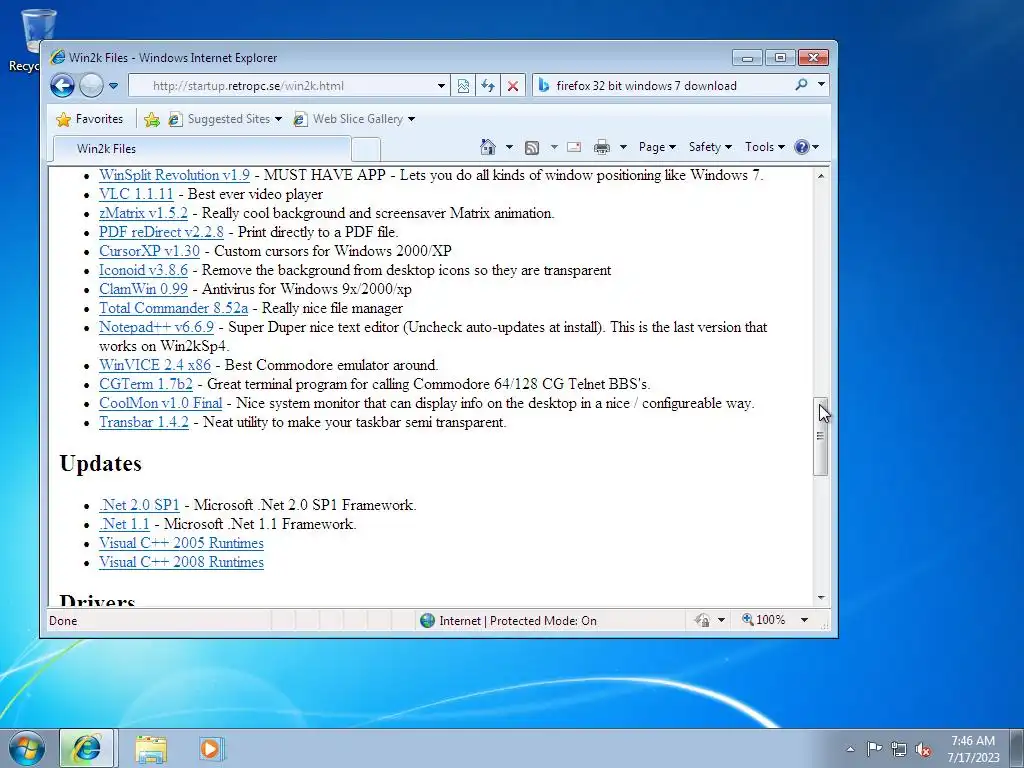Open the Page menu
The width and height of the screenshot is (1024, 768).
(657, 147)
